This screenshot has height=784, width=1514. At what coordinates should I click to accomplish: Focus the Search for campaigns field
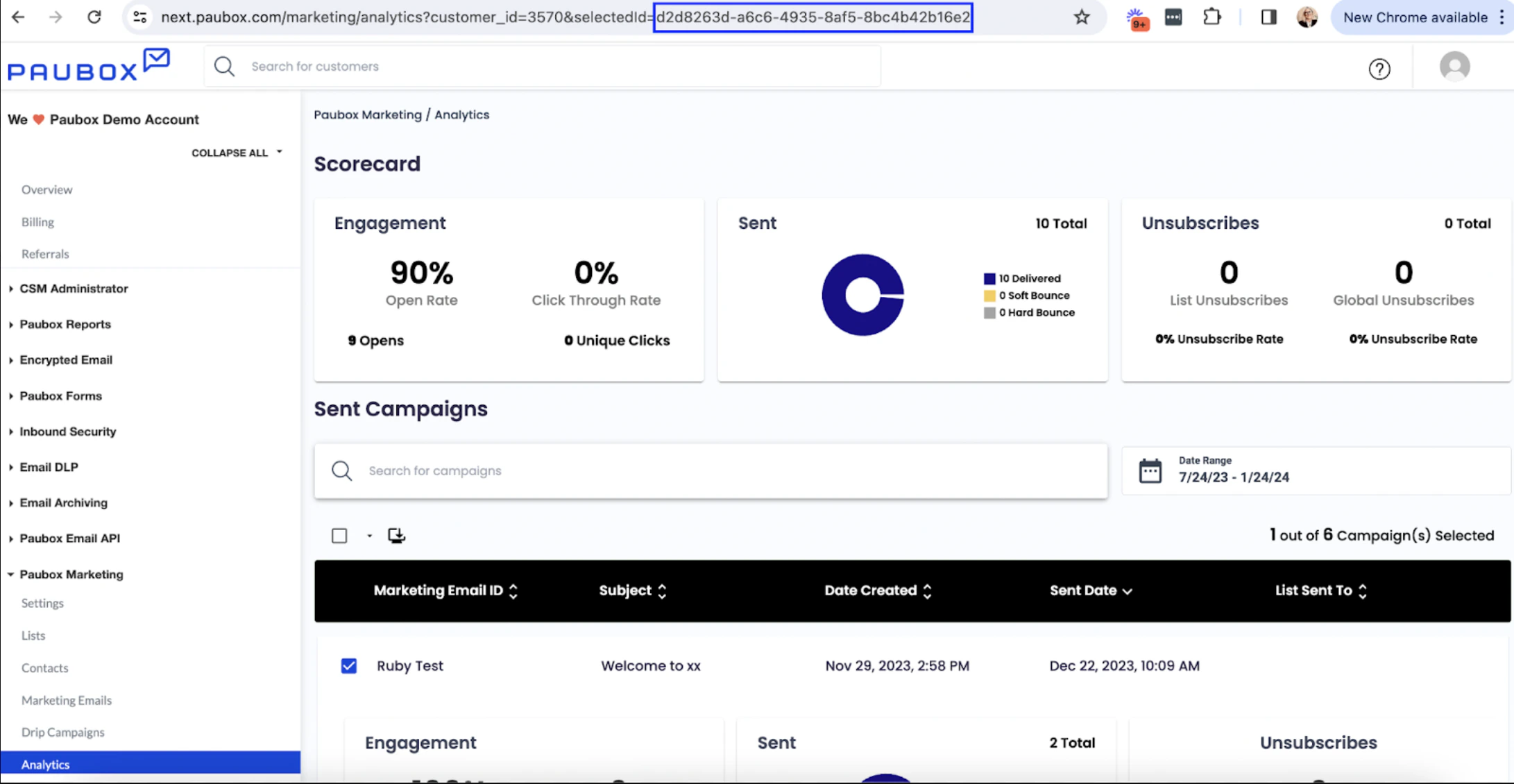click(x=711, y=470)
